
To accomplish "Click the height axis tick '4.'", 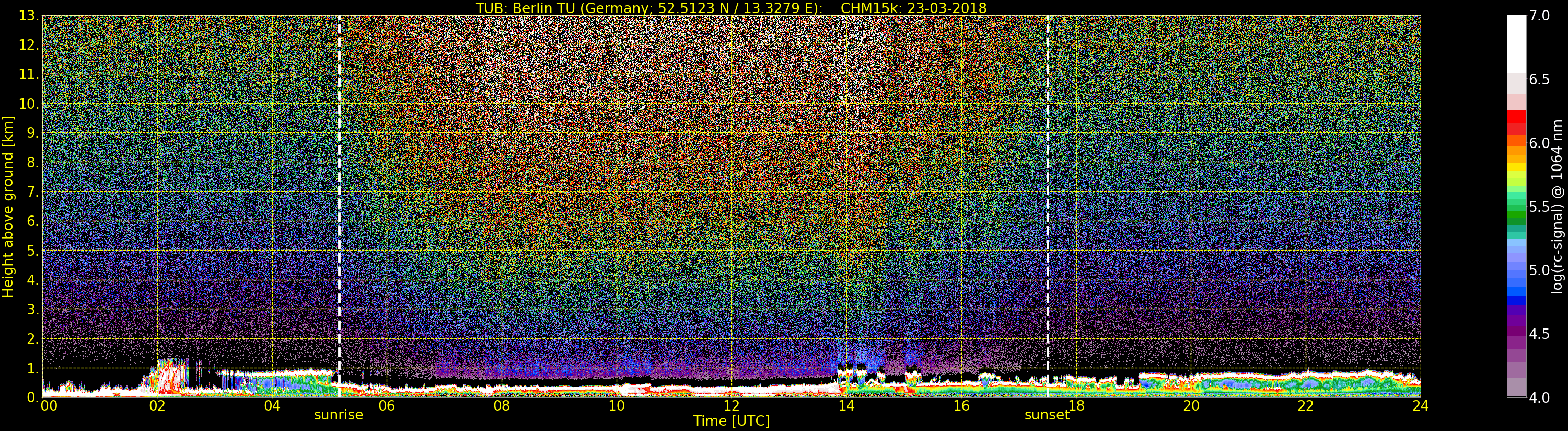I will point(33,280).
